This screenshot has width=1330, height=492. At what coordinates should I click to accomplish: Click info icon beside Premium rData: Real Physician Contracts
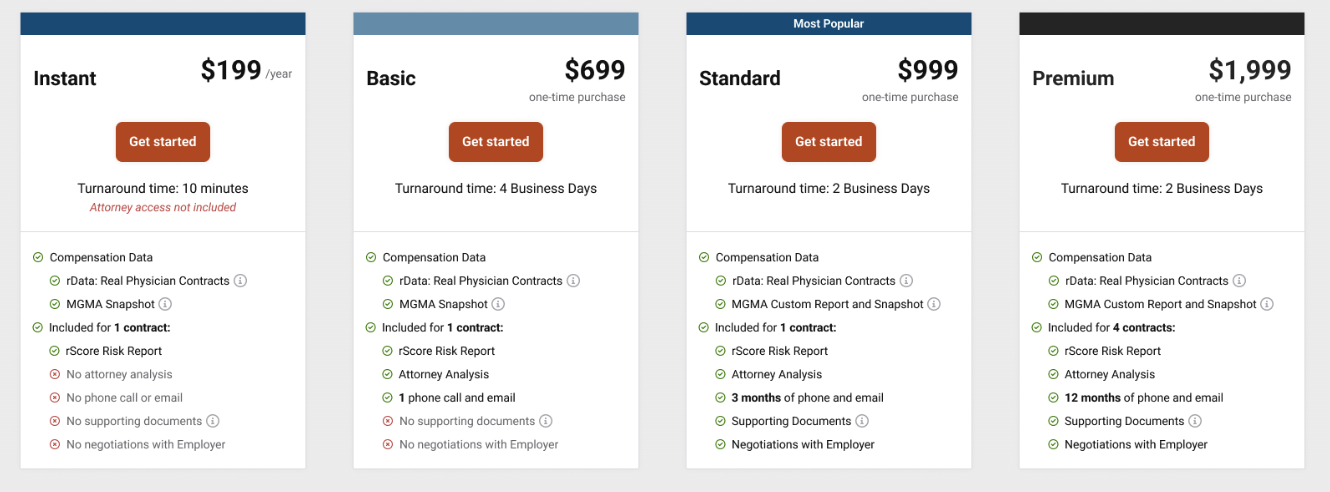[x=1240, y=281]
